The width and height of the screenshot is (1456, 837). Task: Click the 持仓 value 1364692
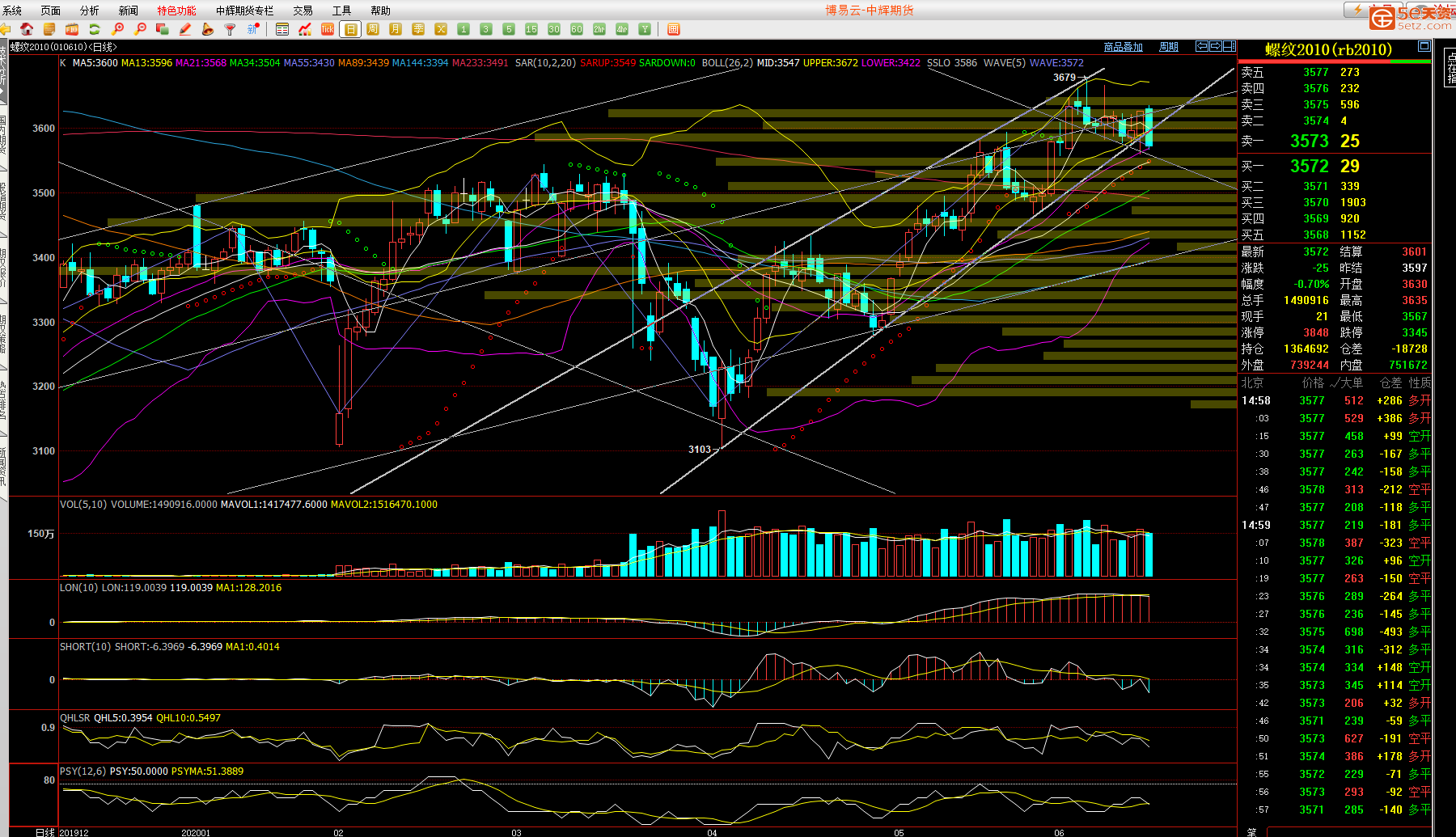[1306, 349]
